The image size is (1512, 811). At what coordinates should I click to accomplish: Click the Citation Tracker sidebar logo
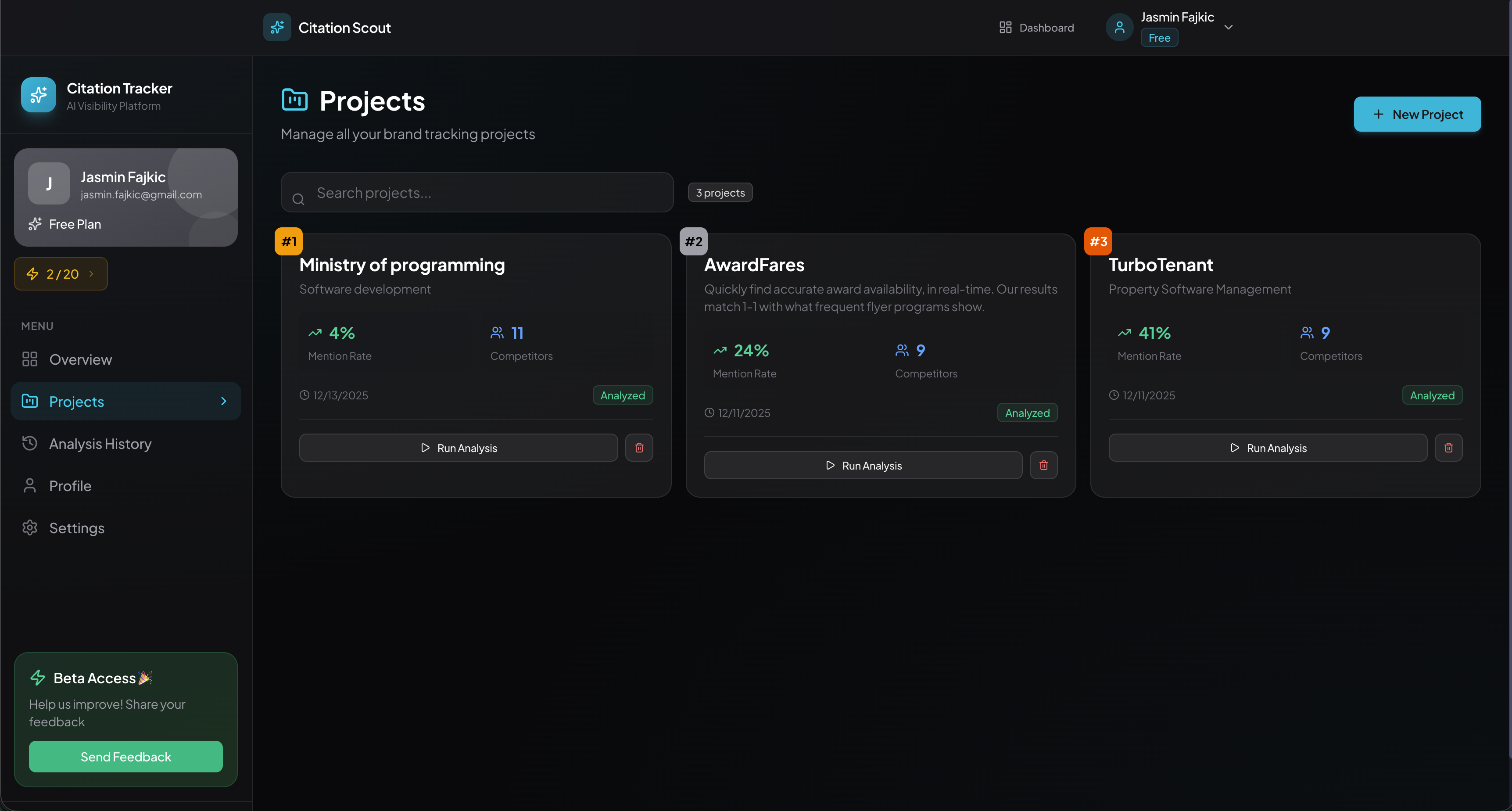coord(38,94)
